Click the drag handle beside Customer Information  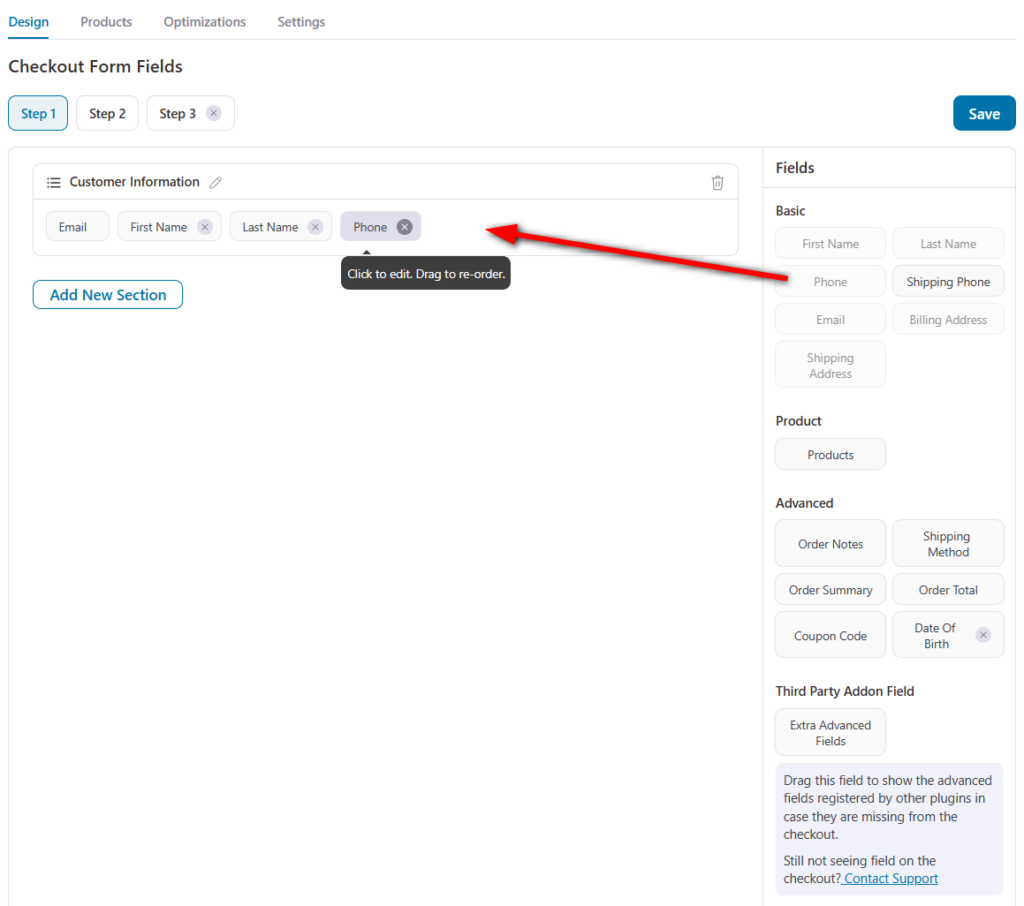click(x=53, y=182)
